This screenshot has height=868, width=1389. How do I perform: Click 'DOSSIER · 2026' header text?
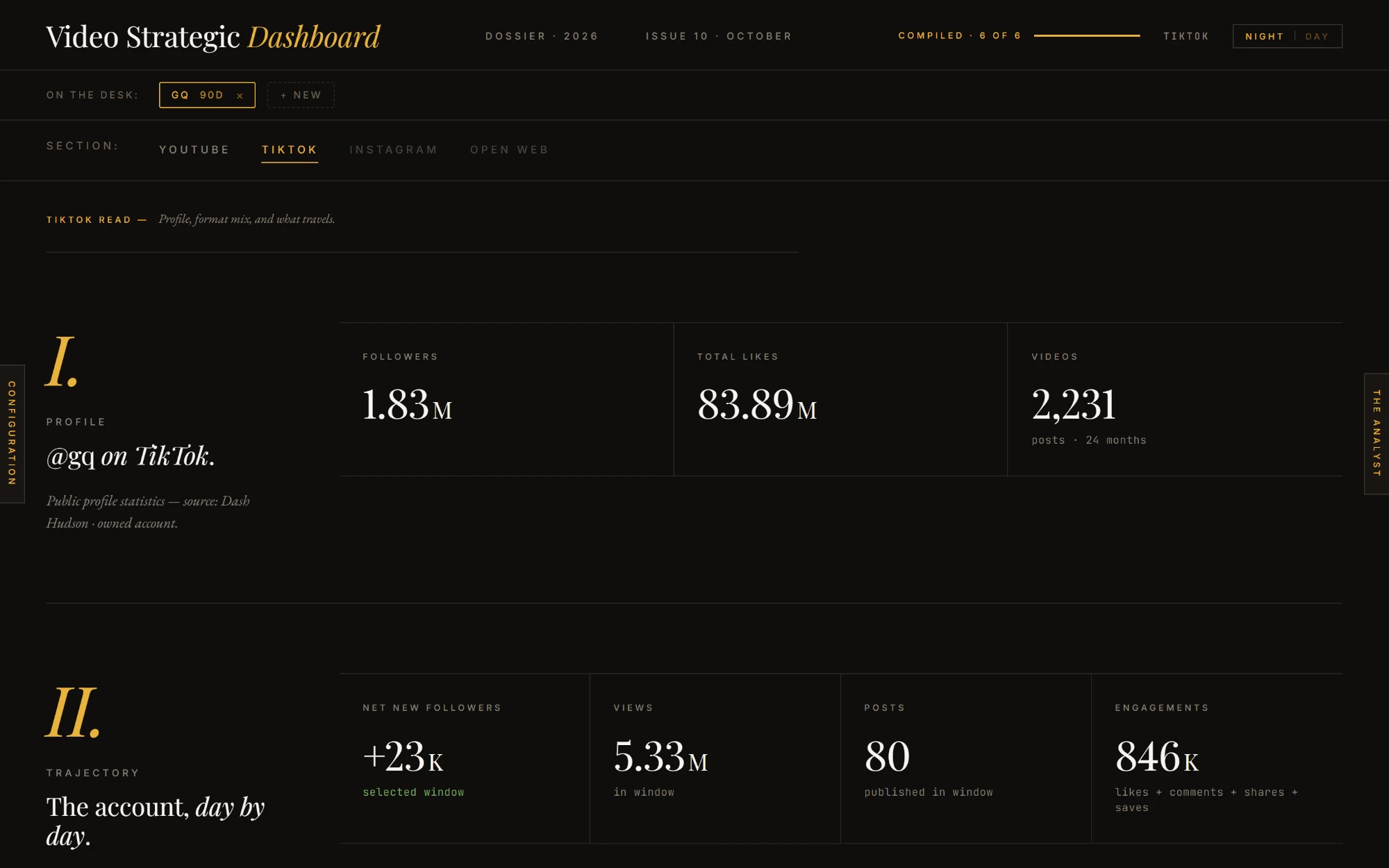[542, 36]
